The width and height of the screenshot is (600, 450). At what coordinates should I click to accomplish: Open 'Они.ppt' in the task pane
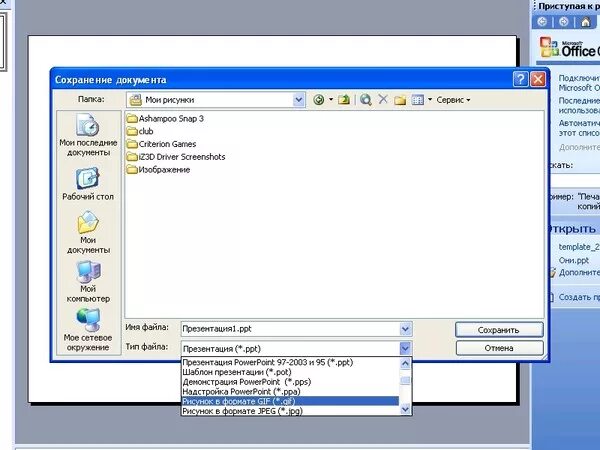tap(574, 261)
